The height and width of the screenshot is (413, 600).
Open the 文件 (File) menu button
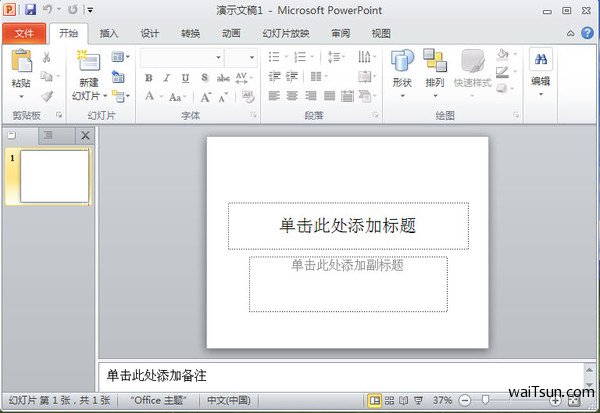(24, 33)
